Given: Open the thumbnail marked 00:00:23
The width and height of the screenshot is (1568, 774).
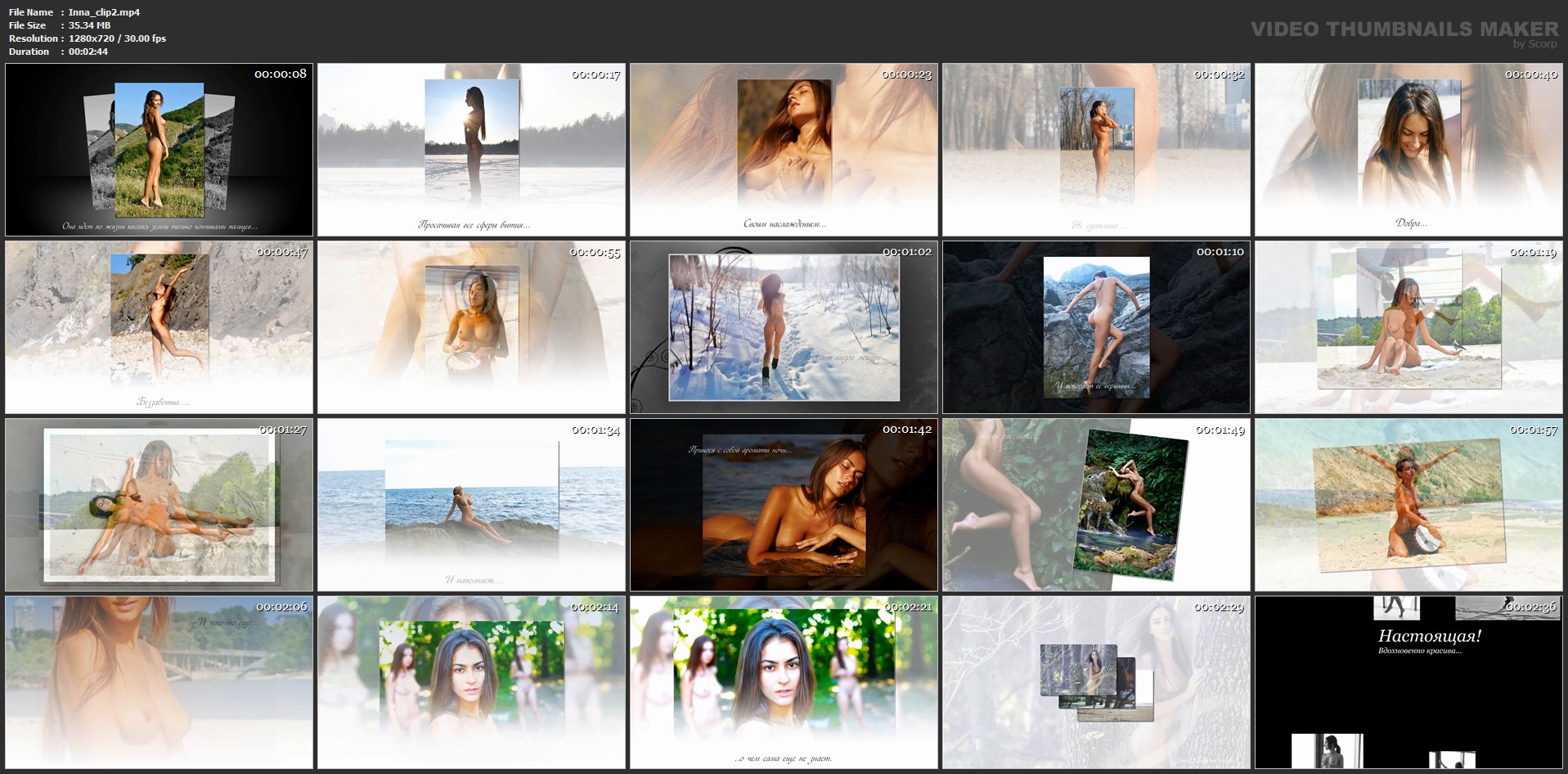Looking at the screenshot, I should [784, 150].
